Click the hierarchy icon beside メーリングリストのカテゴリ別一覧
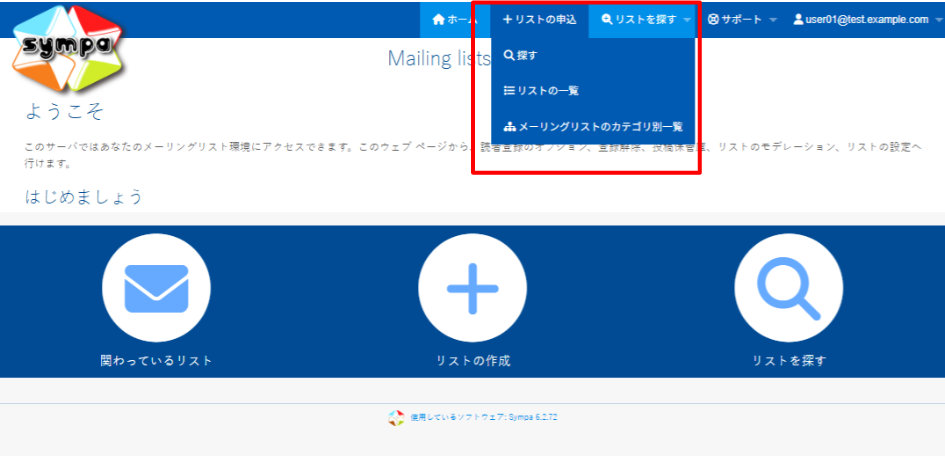 pos(509,127)
